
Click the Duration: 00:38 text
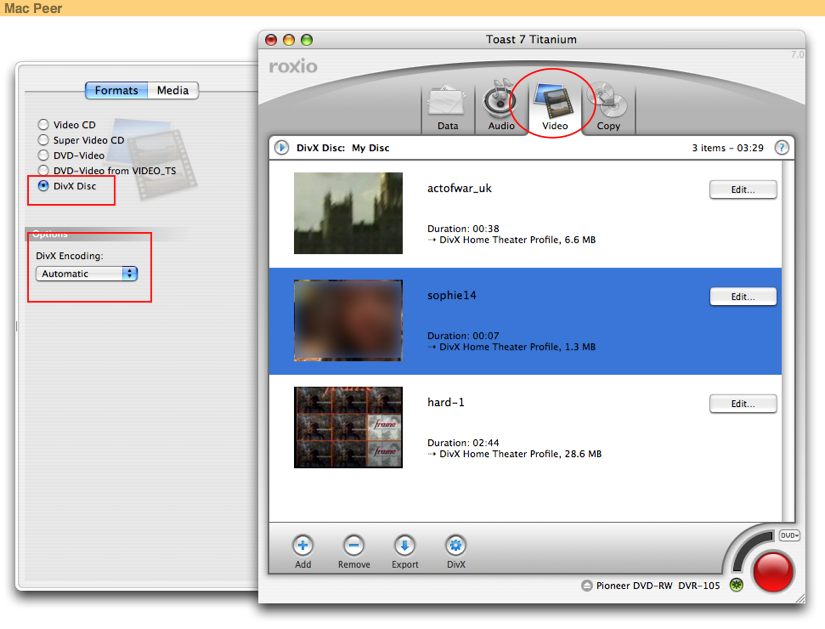(x=463, y=228)
